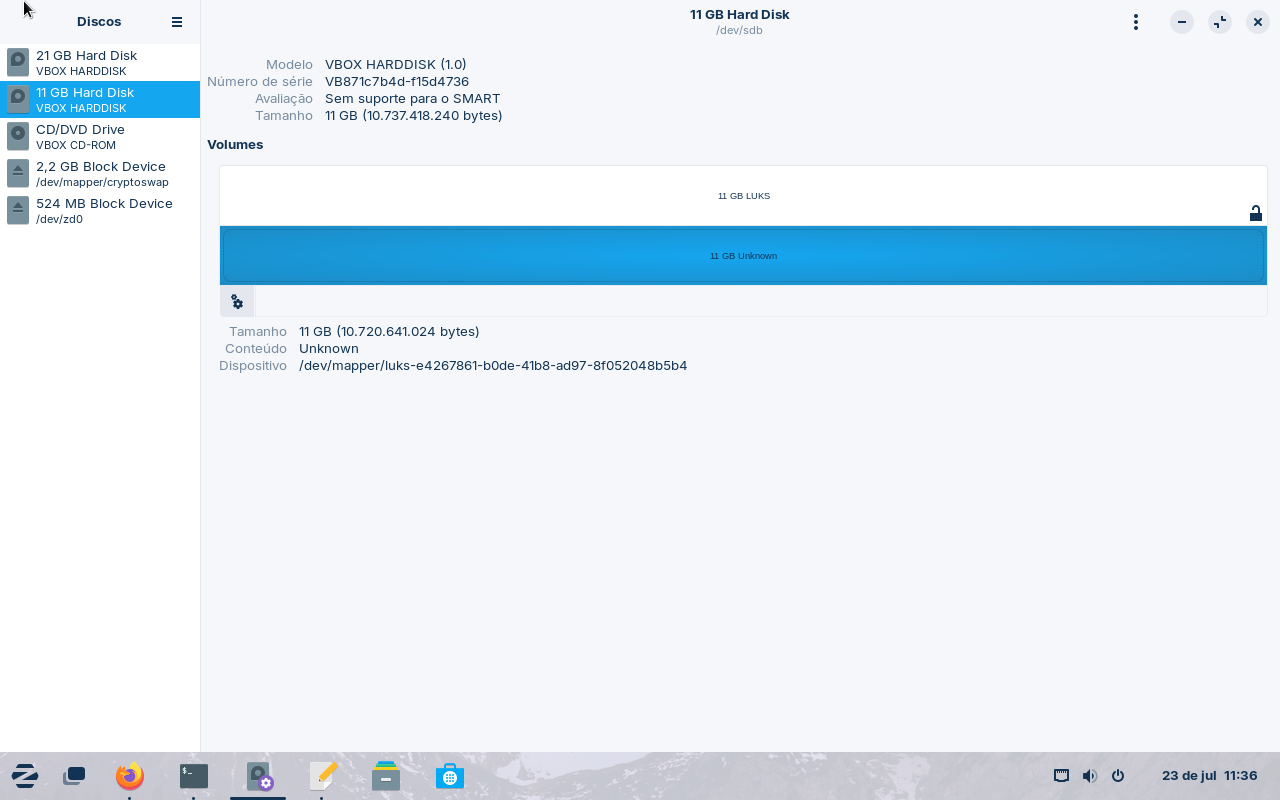Viewport: 1280px width, 800px height.
Task: Open the drive options three-dot menu
Action: [1135, 22]
